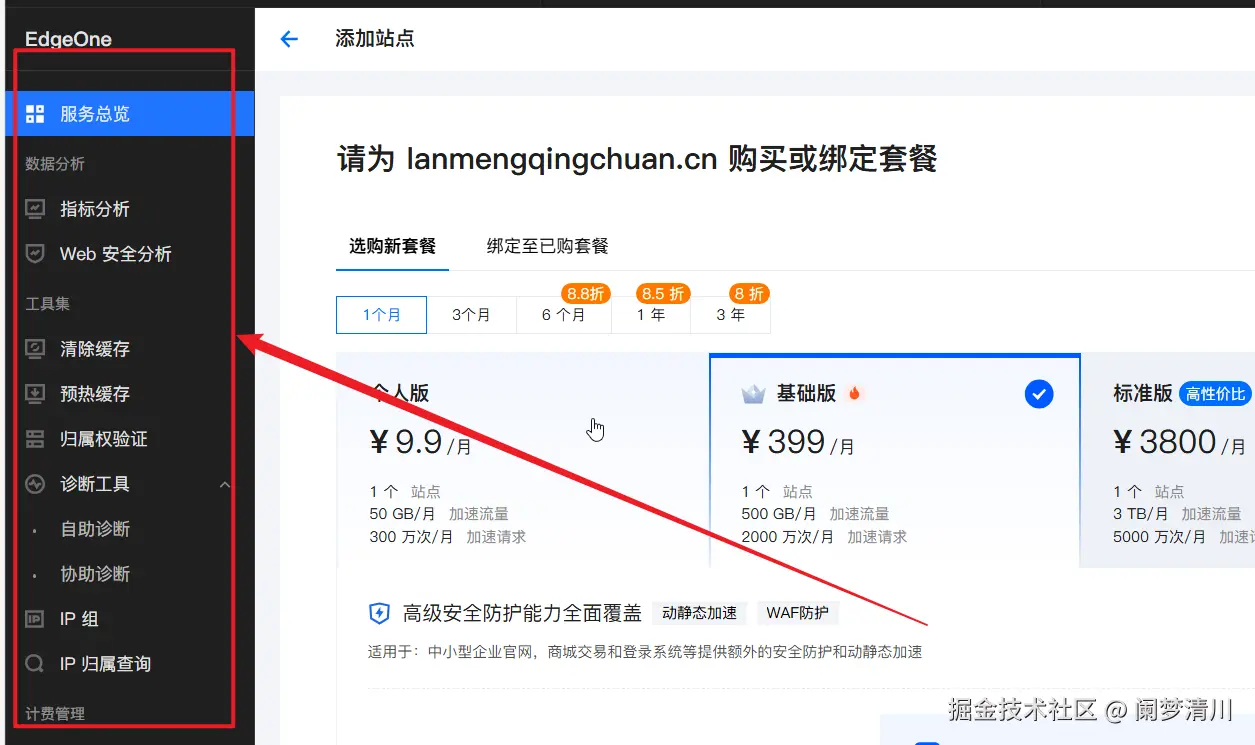Image resolution: width=1255 pixels, height=745 pixels.
Task: Choose the 个人版 ¥9.9 plan card
Action: [523, 460]
